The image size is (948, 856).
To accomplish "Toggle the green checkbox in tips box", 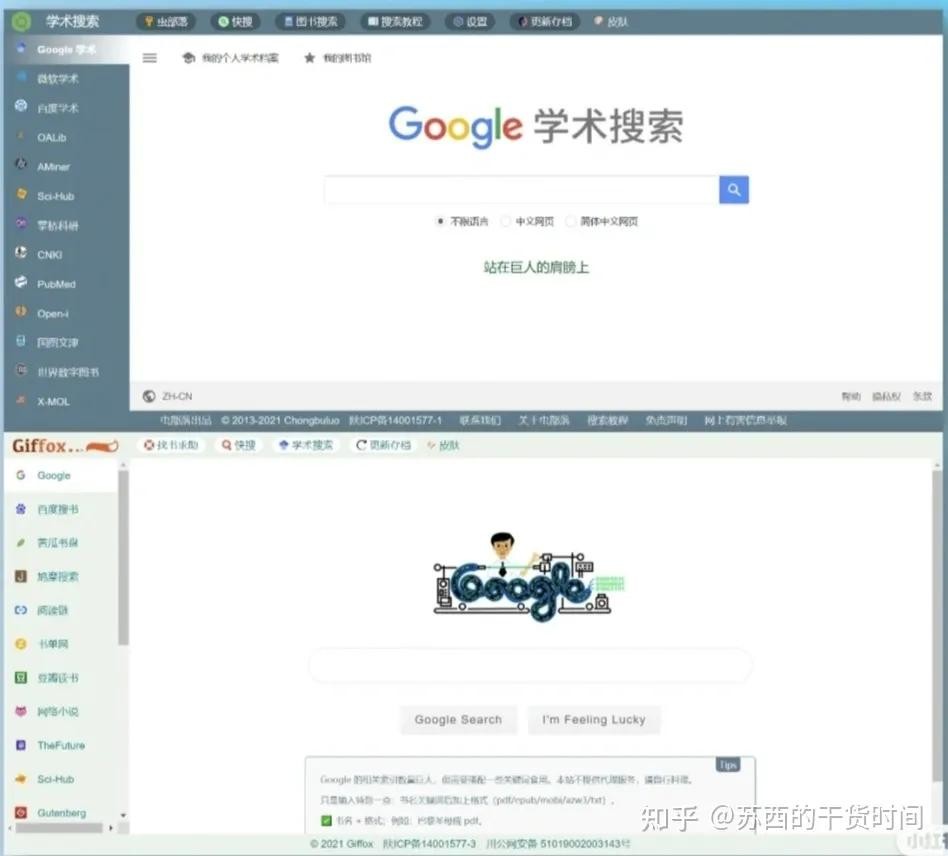I will [326, 821].
